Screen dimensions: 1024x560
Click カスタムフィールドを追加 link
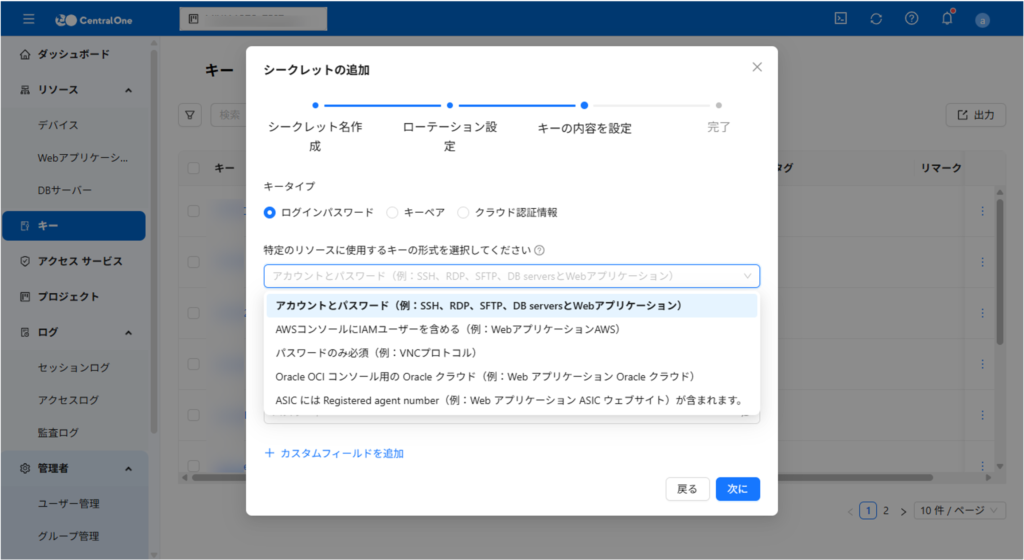(x=334, y=453)
